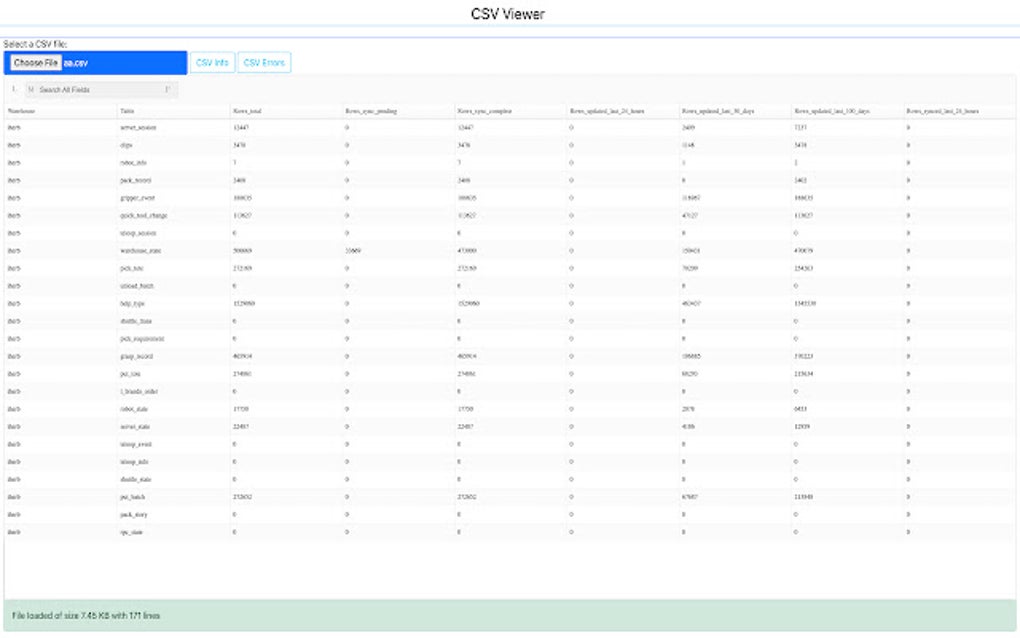
Task: Click inside the Search All Fields input
Action: point(100,90)
